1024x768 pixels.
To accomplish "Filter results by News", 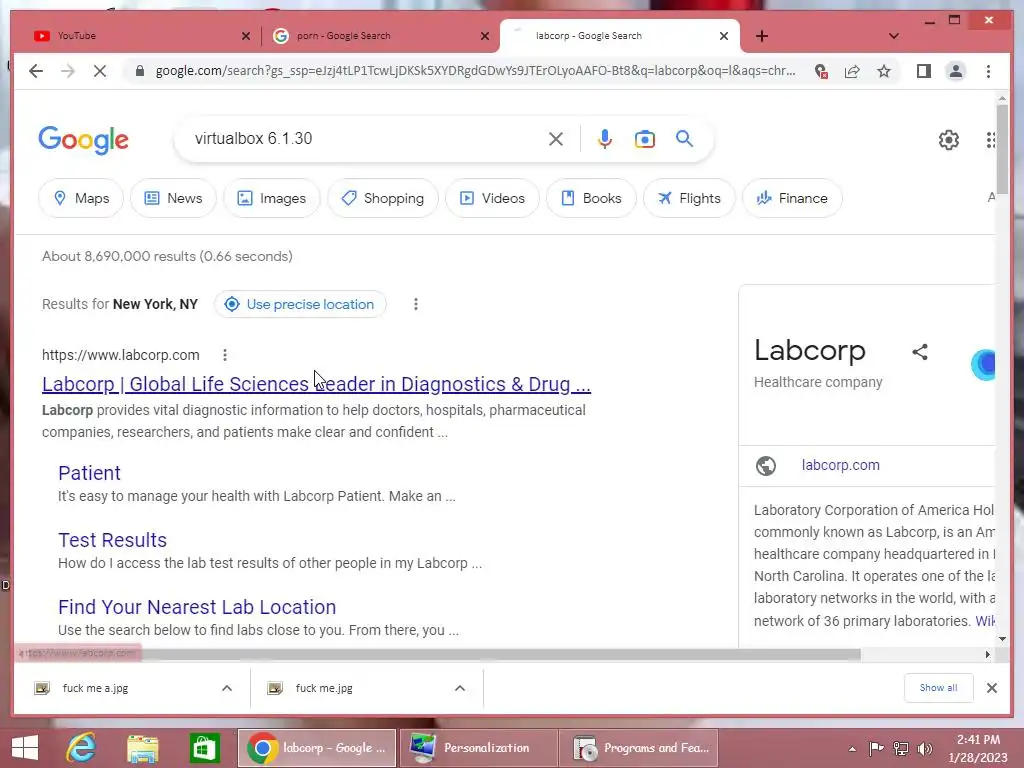I will tap(173, 198).
